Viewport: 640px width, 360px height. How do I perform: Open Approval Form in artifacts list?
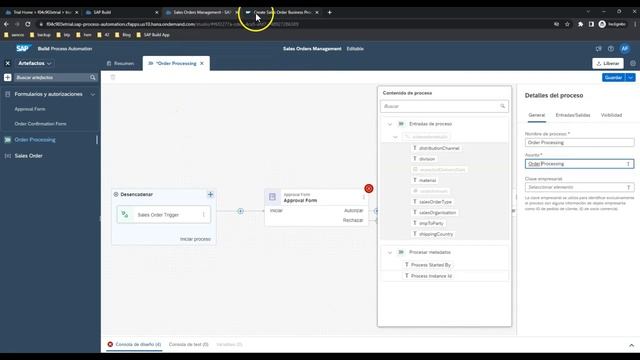[x=30, y=109]
